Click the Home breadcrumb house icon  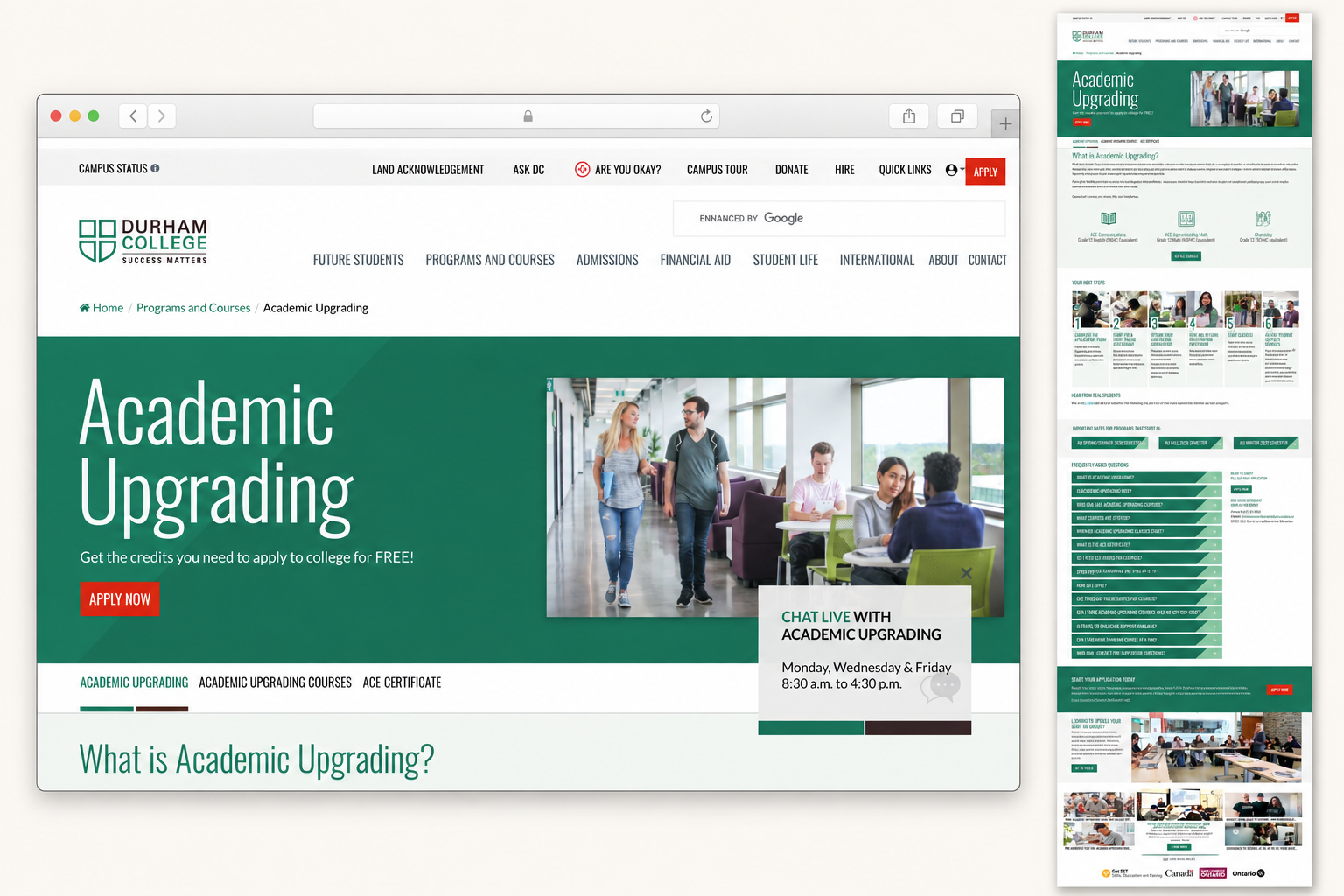coord(85,308)
